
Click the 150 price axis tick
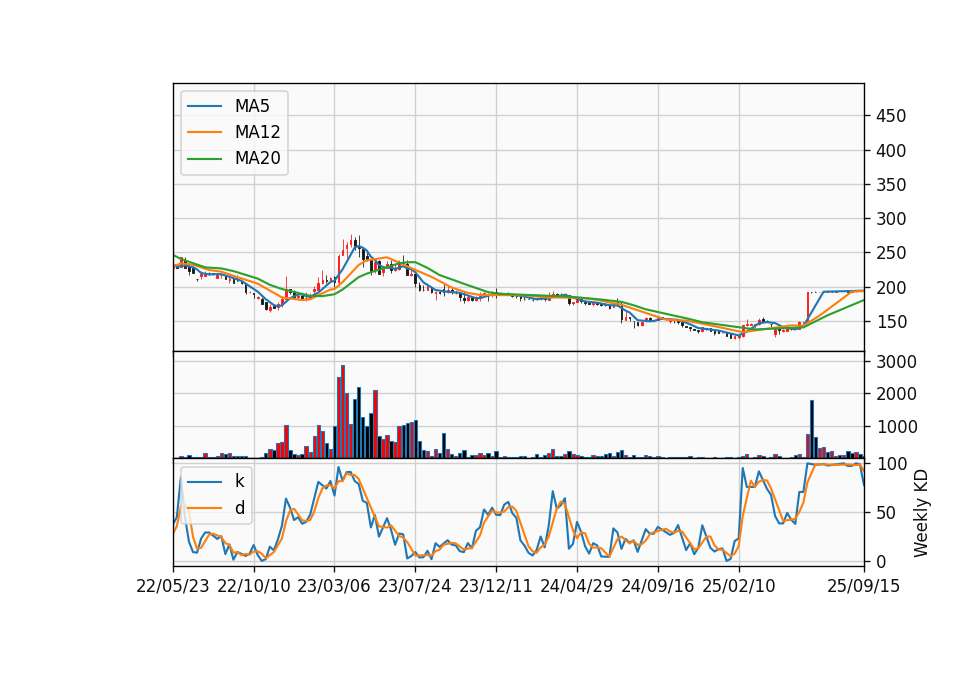(891, 321)
